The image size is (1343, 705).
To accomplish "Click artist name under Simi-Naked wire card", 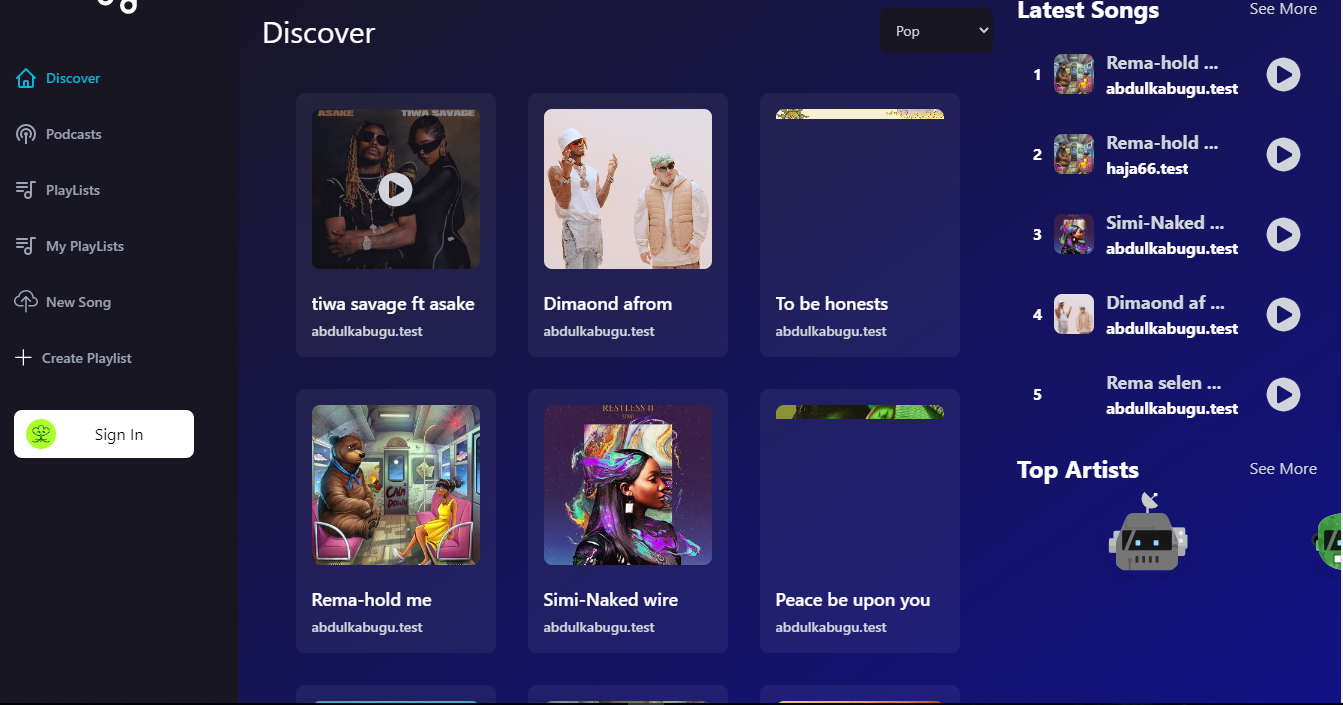I will 599,627.
